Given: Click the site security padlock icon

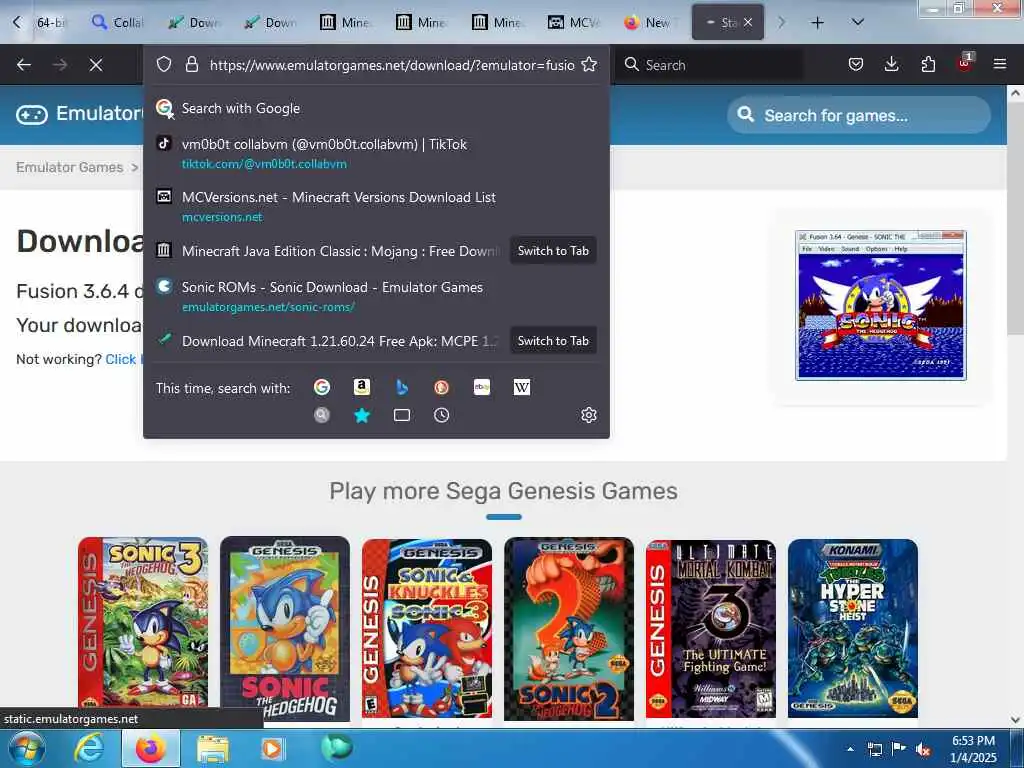Looking at the screenshot, I should [x=191, y=64].
